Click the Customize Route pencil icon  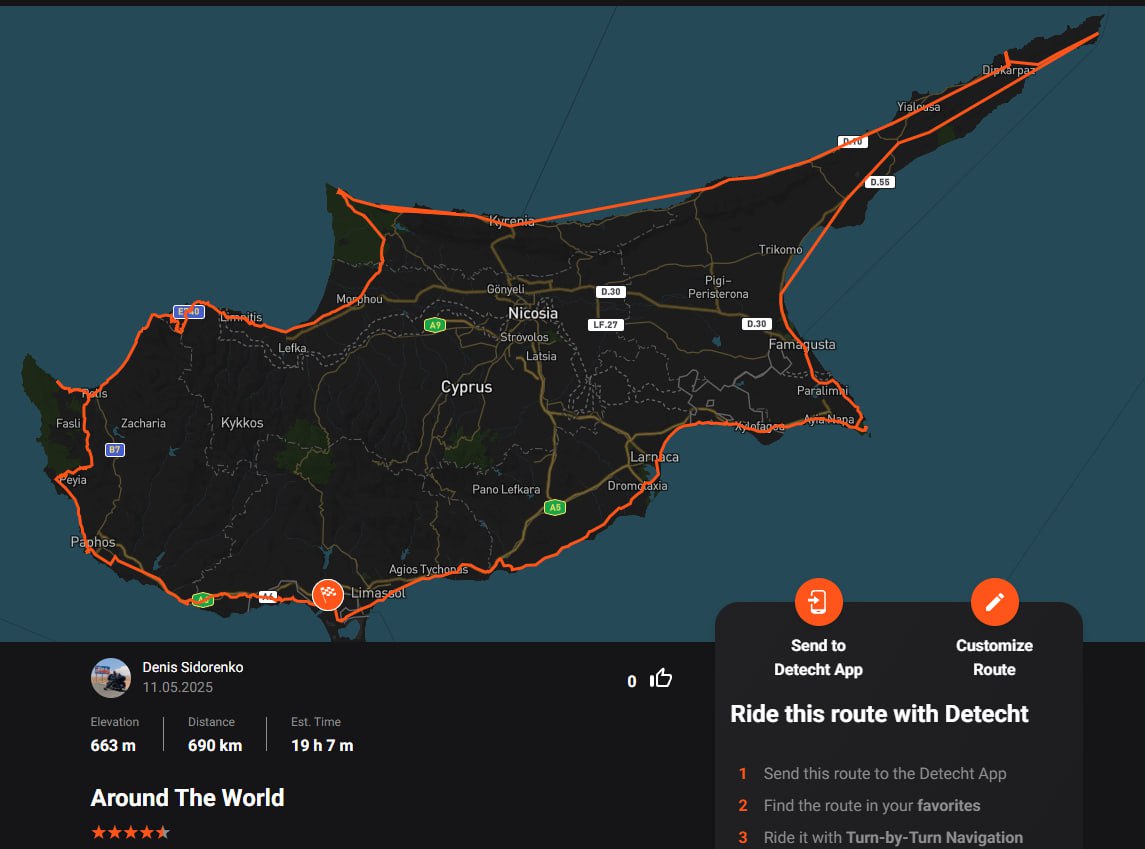click(x=994, y=602)
